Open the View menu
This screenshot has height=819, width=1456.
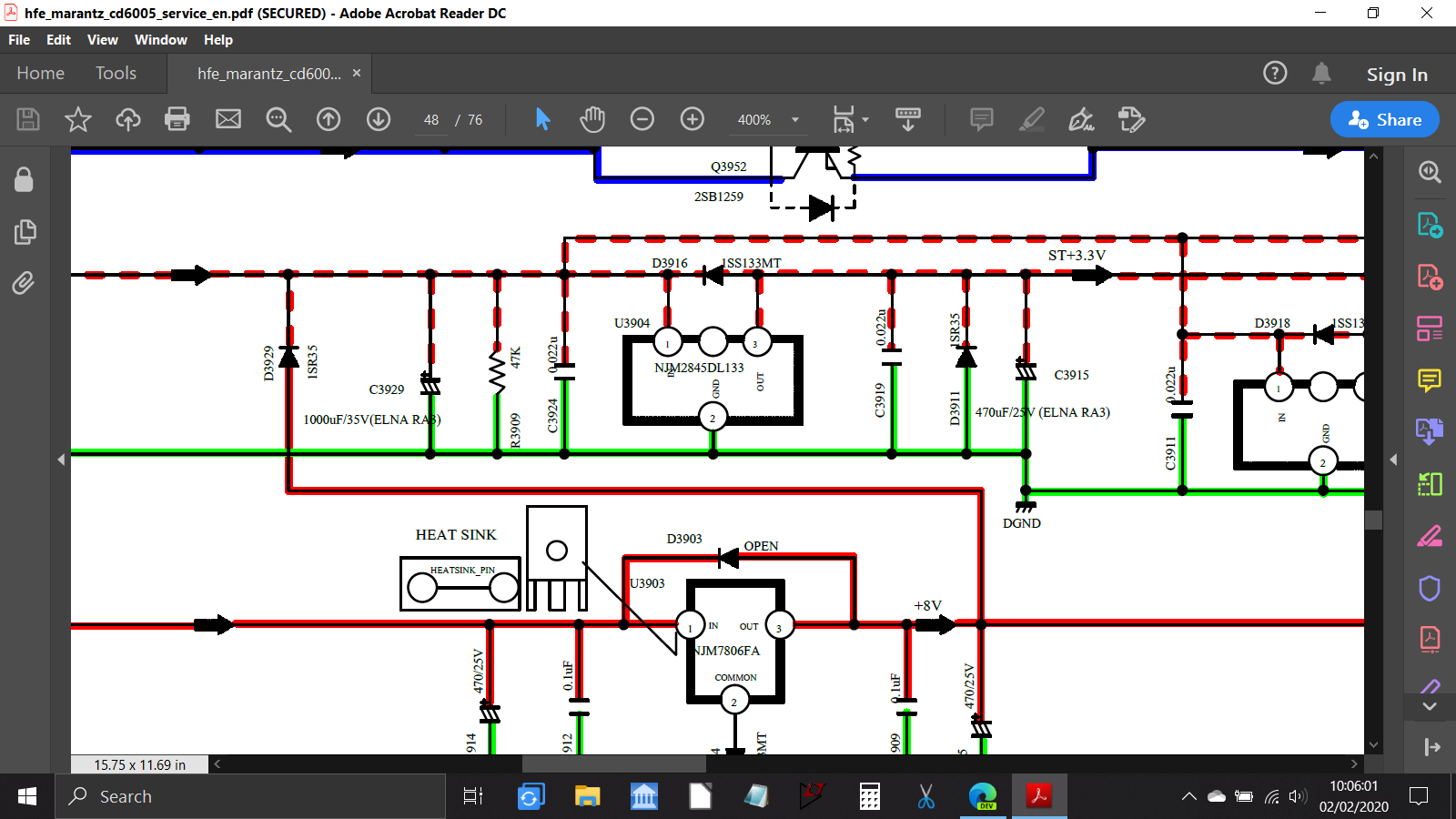pos(103,40)
